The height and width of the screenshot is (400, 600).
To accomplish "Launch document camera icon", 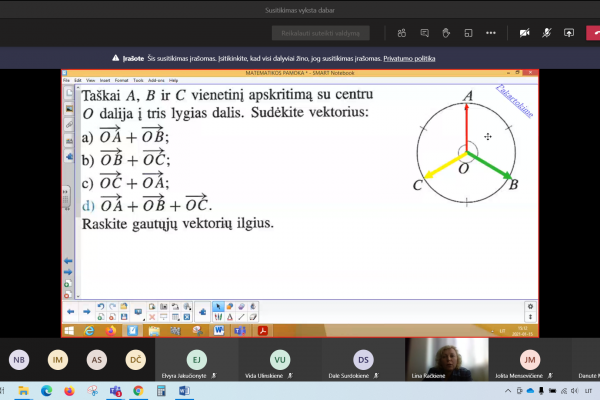I will click(x=175, y=307).
